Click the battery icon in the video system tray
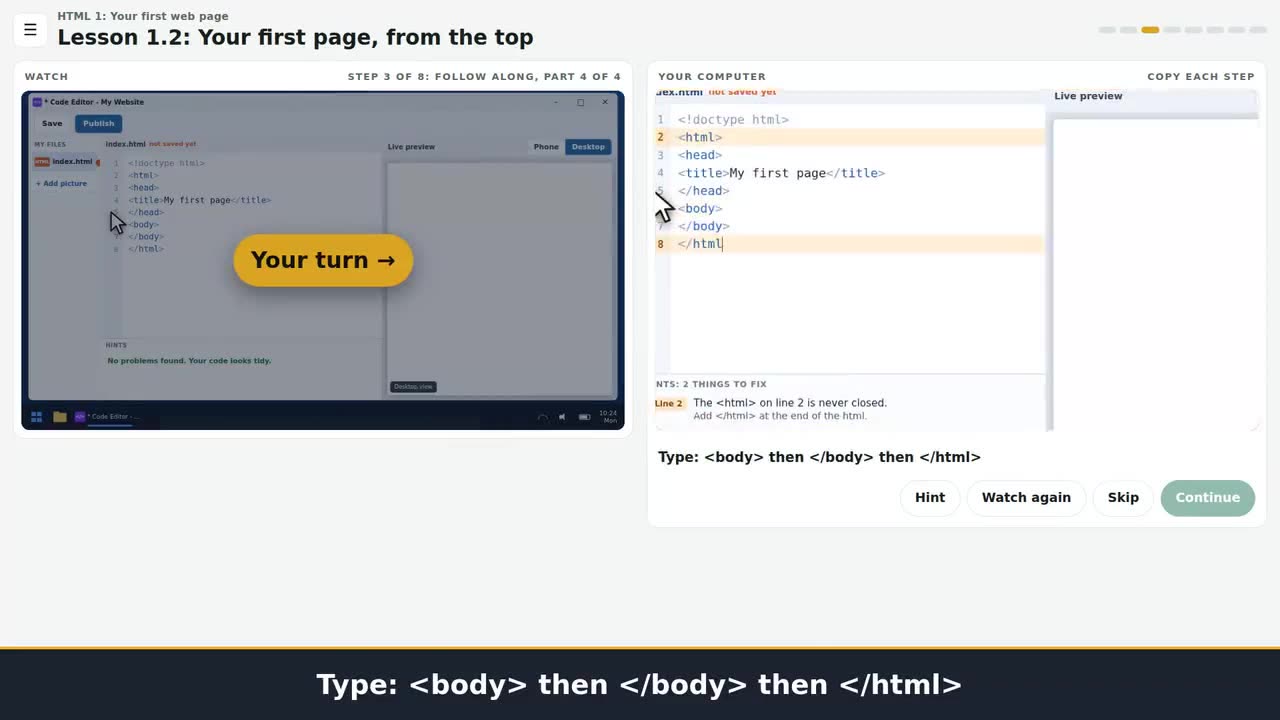Image resolution: width=1280 pixels, height=720 pixels. coord(584,417)
